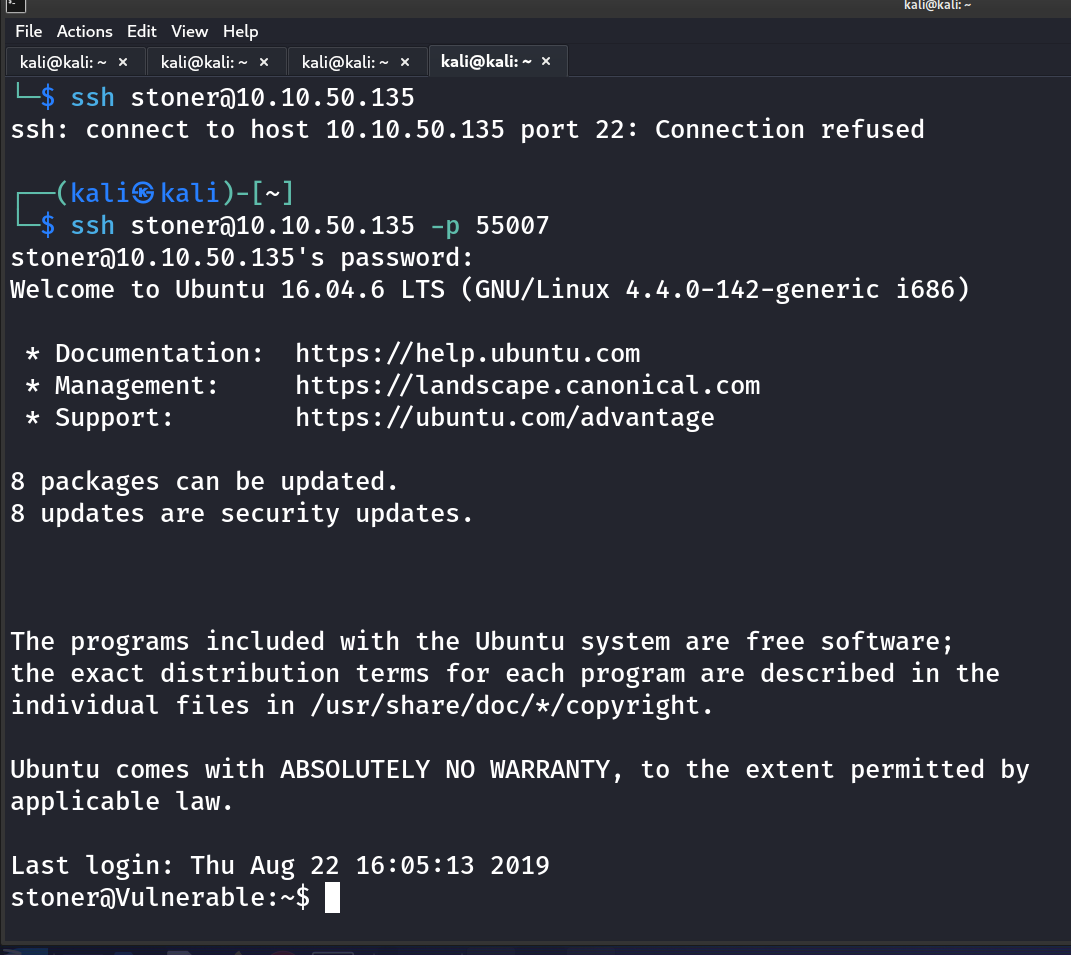Close the third kali@kali tab
The width and height of the screenshot is (1071, 955).
(405, 62)
